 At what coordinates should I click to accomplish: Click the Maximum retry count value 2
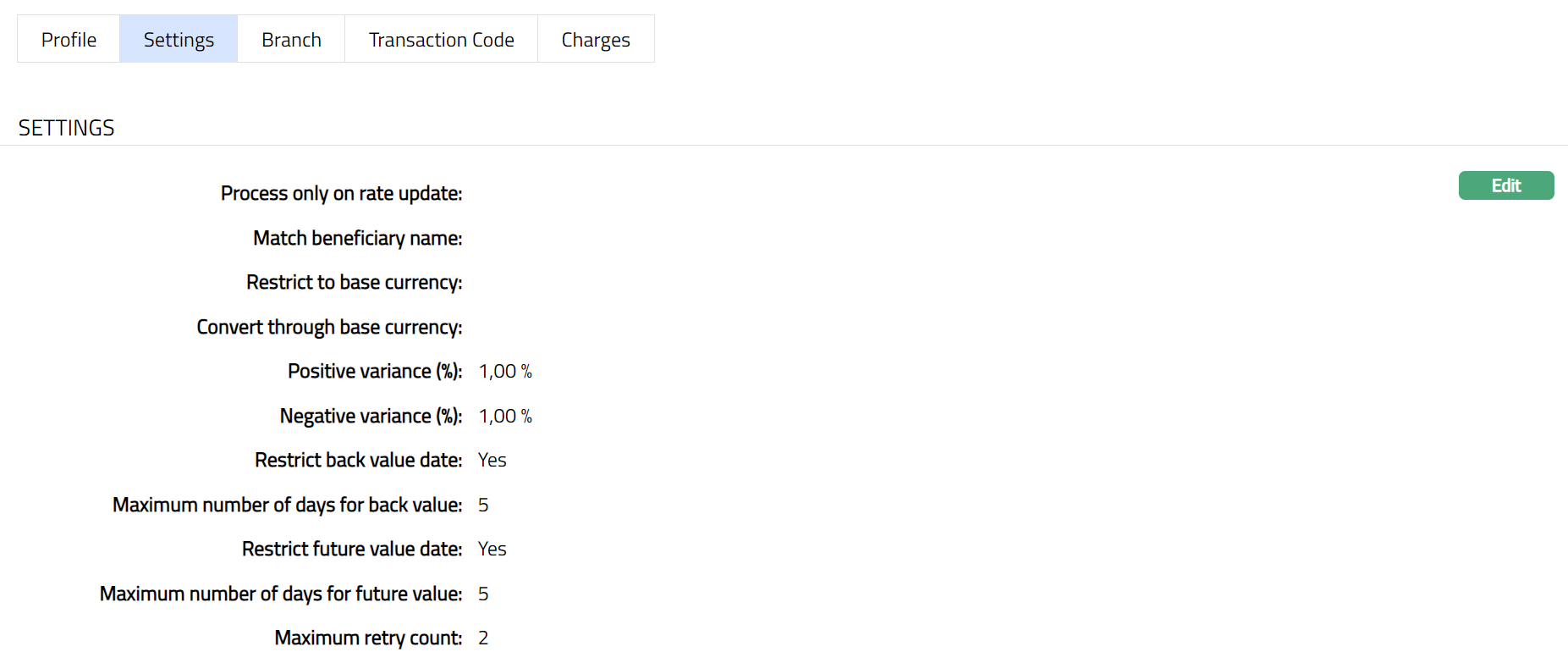[x=483, y=638]
